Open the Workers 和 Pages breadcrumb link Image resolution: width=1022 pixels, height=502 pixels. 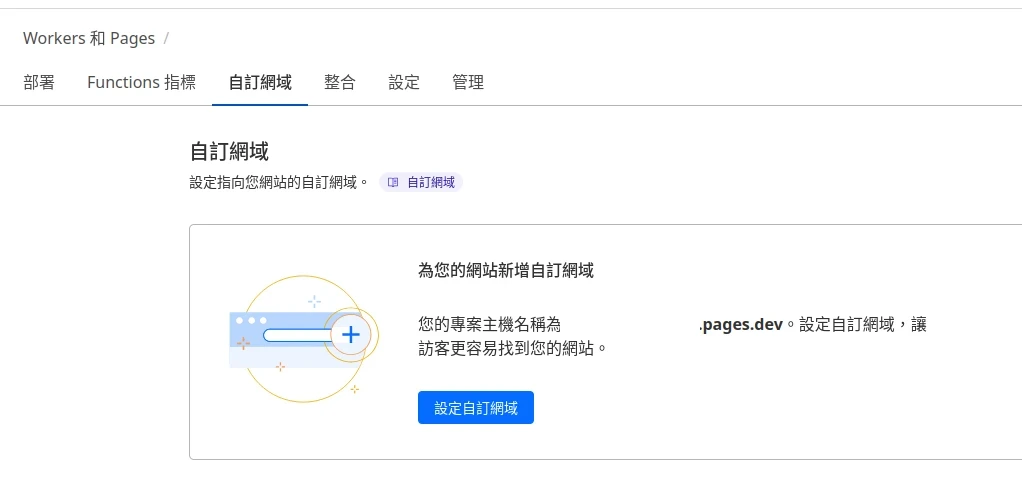coord(89,39)
